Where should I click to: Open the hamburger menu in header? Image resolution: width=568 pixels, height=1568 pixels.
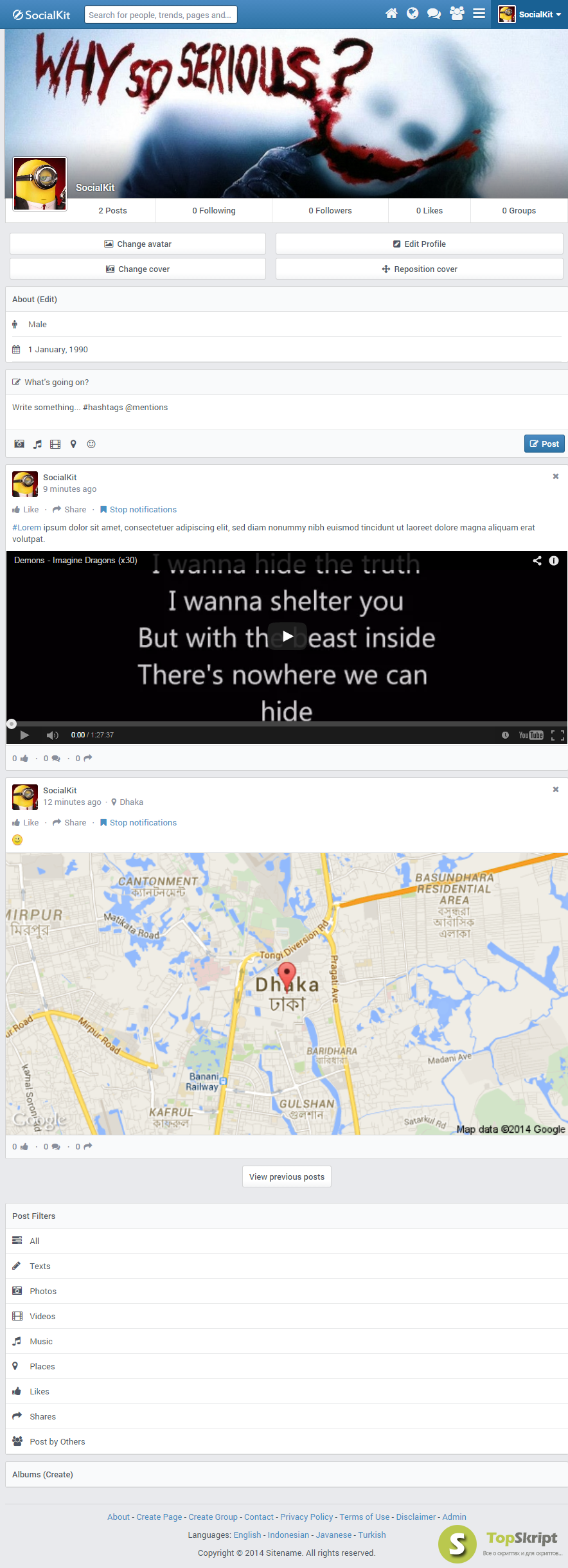(479, 14)
